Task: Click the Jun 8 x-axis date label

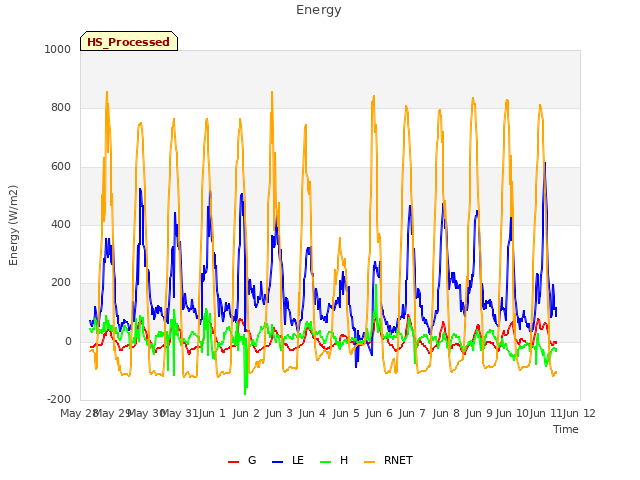Action: click(446, 413)
